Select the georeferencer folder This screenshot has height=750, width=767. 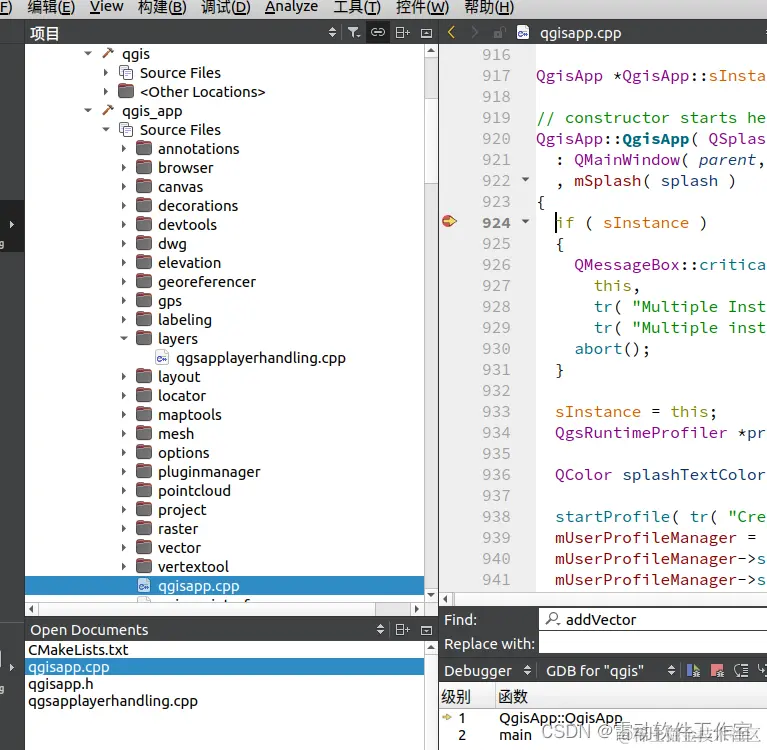tap(206, 281)
